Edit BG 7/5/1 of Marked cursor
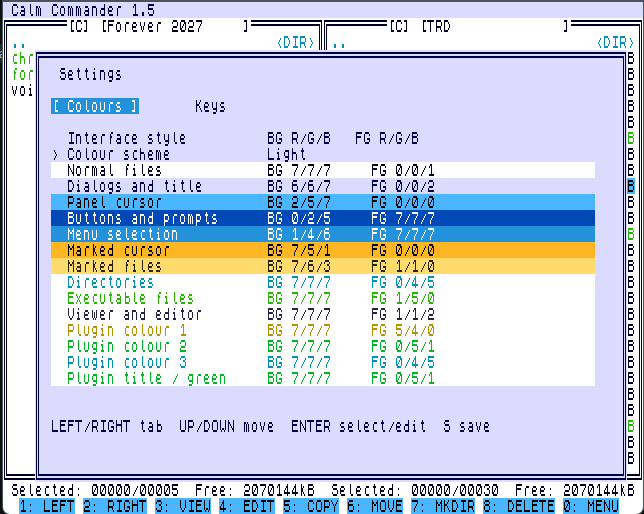The width and height of the screenshot is (644, 514). [299, 250]
